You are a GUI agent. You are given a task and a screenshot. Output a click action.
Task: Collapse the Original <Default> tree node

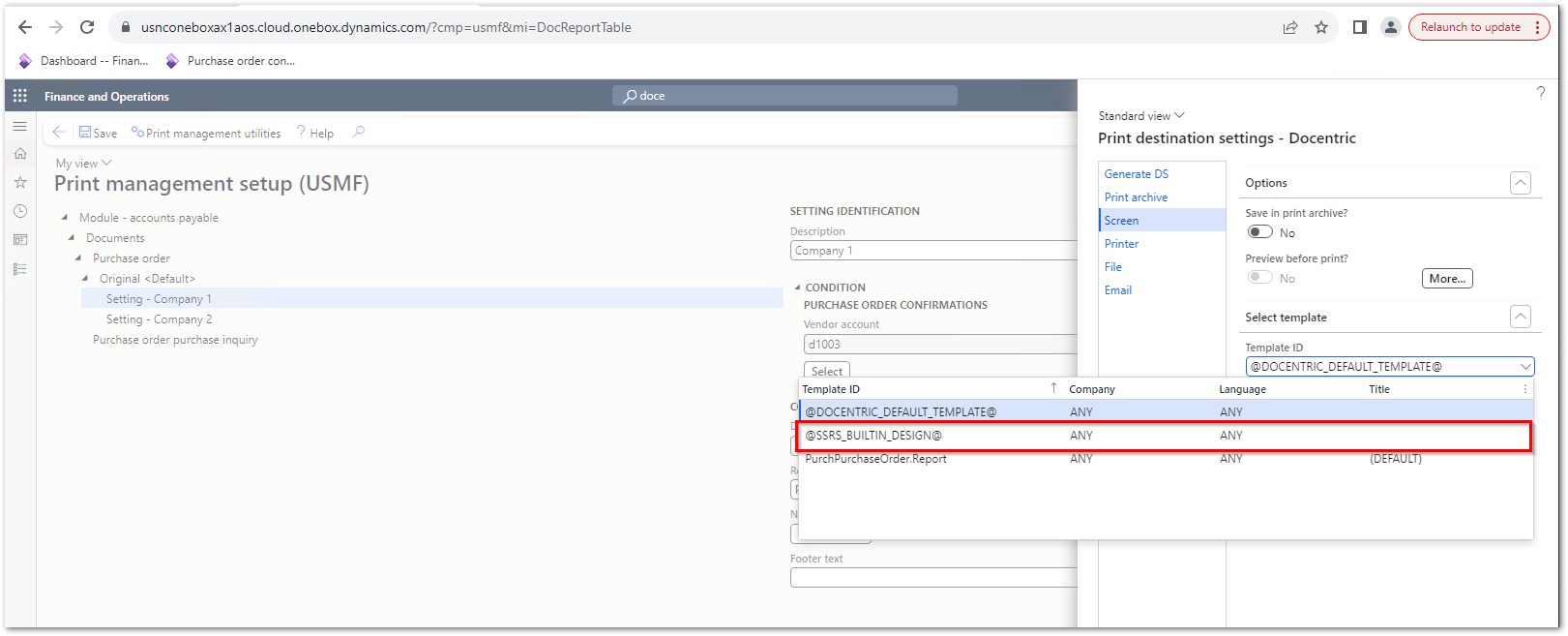point(85,279)
